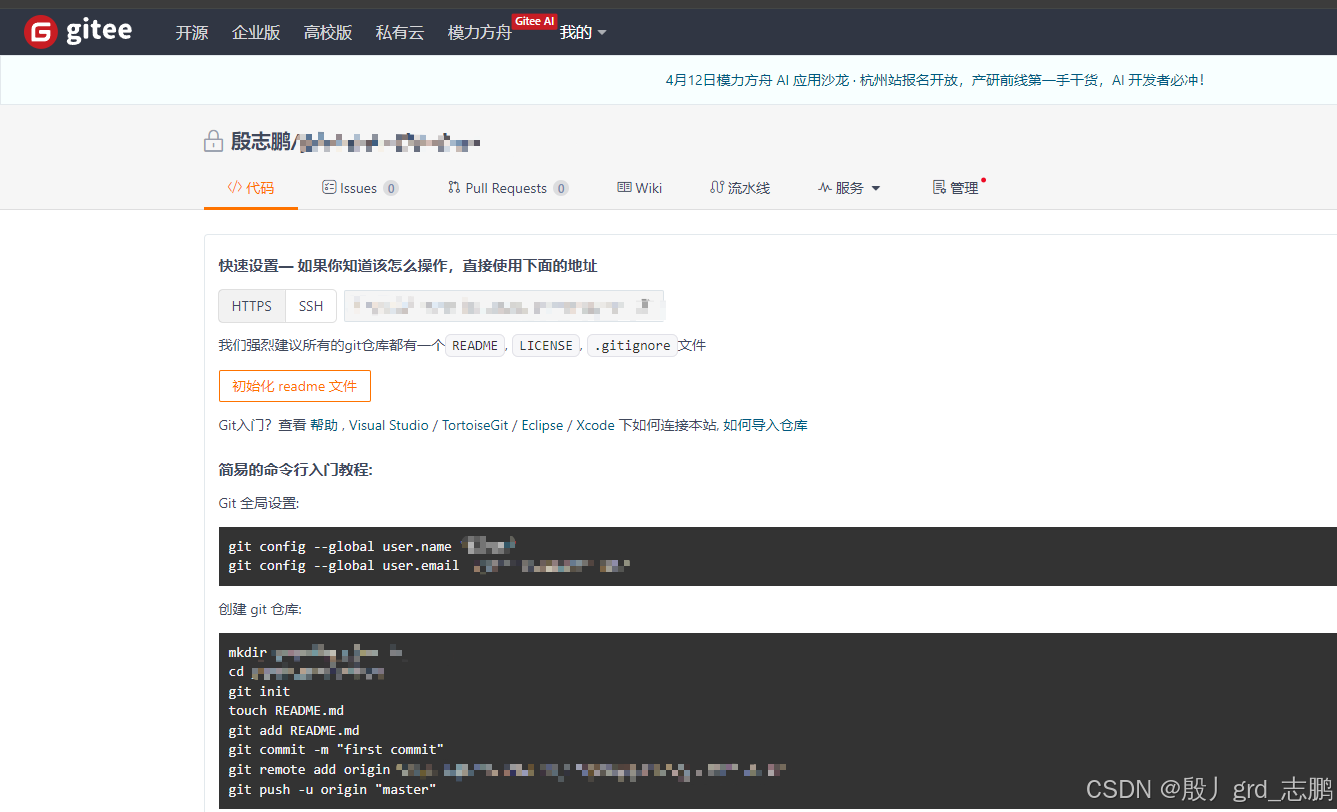Click the git config --global user.name line
The height and width of the screenshot is (812, 1337).
372,546
